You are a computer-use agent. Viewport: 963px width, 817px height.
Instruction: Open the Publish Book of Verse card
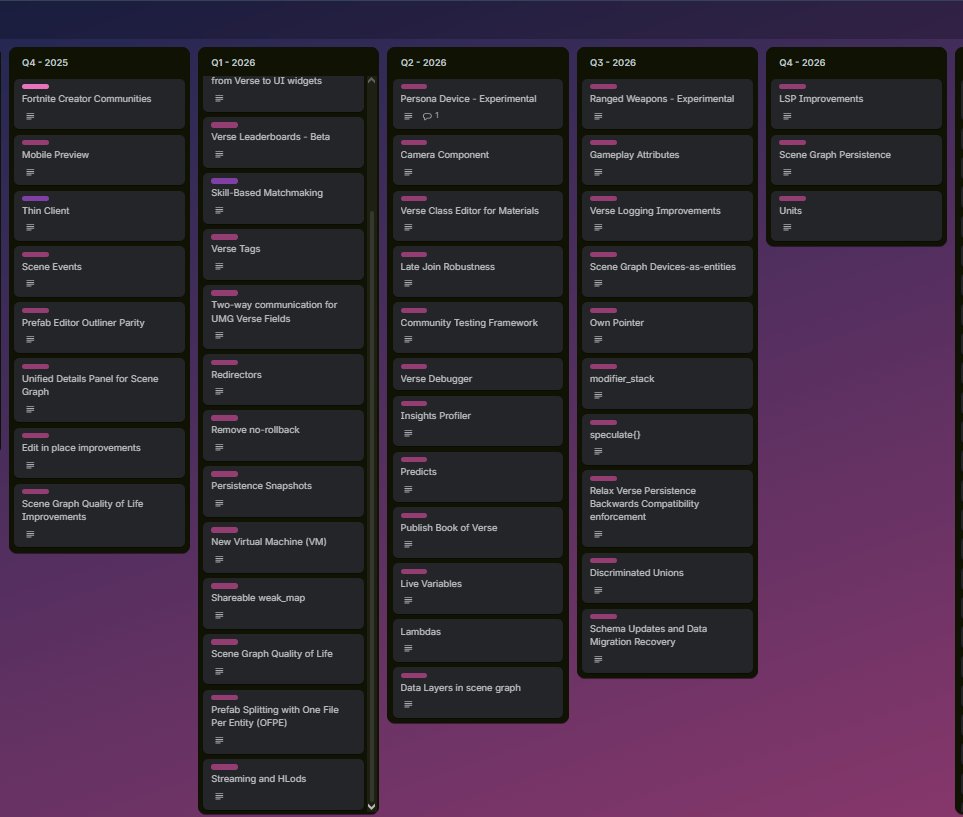(x=478, y=533)
